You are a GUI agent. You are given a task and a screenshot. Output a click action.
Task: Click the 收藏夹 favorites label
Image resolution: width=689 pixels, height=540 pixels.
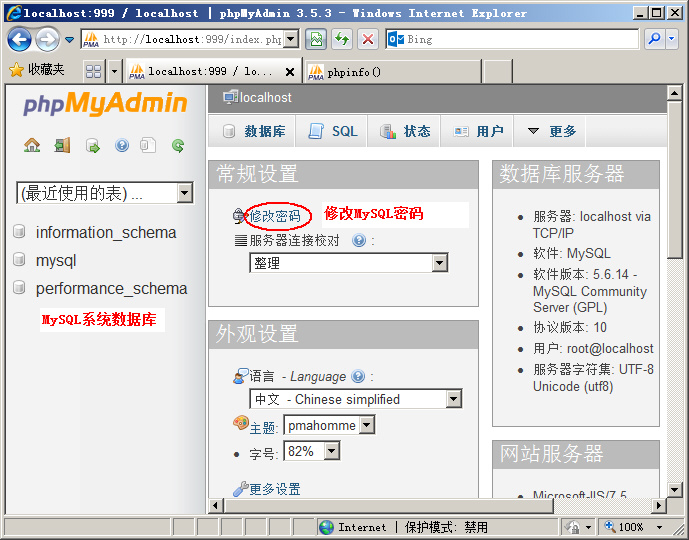click(46, 69)
